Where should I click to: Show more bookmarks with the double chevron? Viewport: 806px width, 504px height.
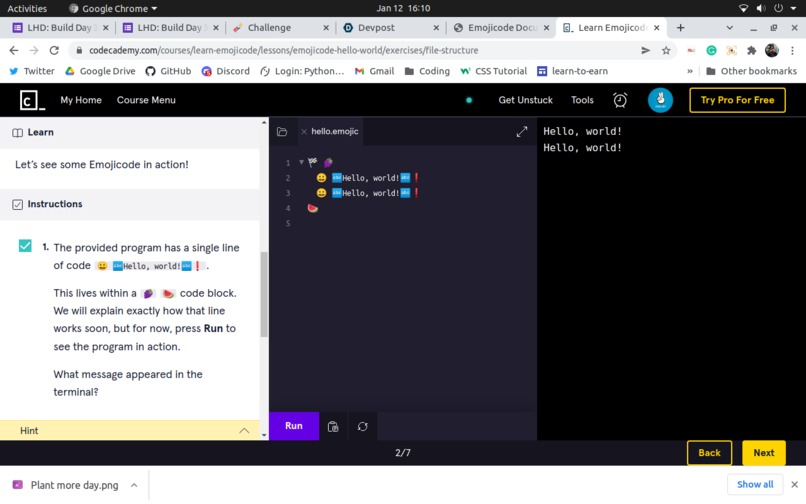click(690, 71)
